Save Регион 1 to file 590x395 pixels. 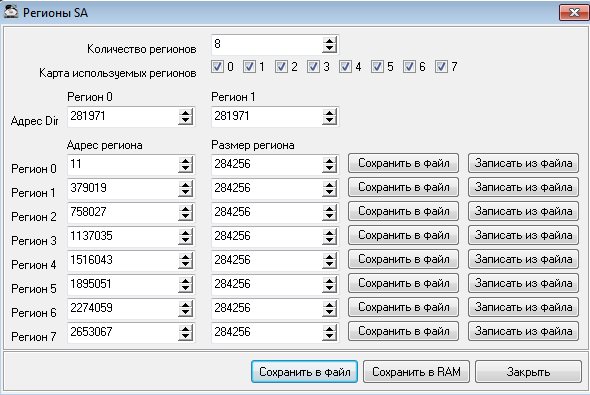(x=403, y=187)
